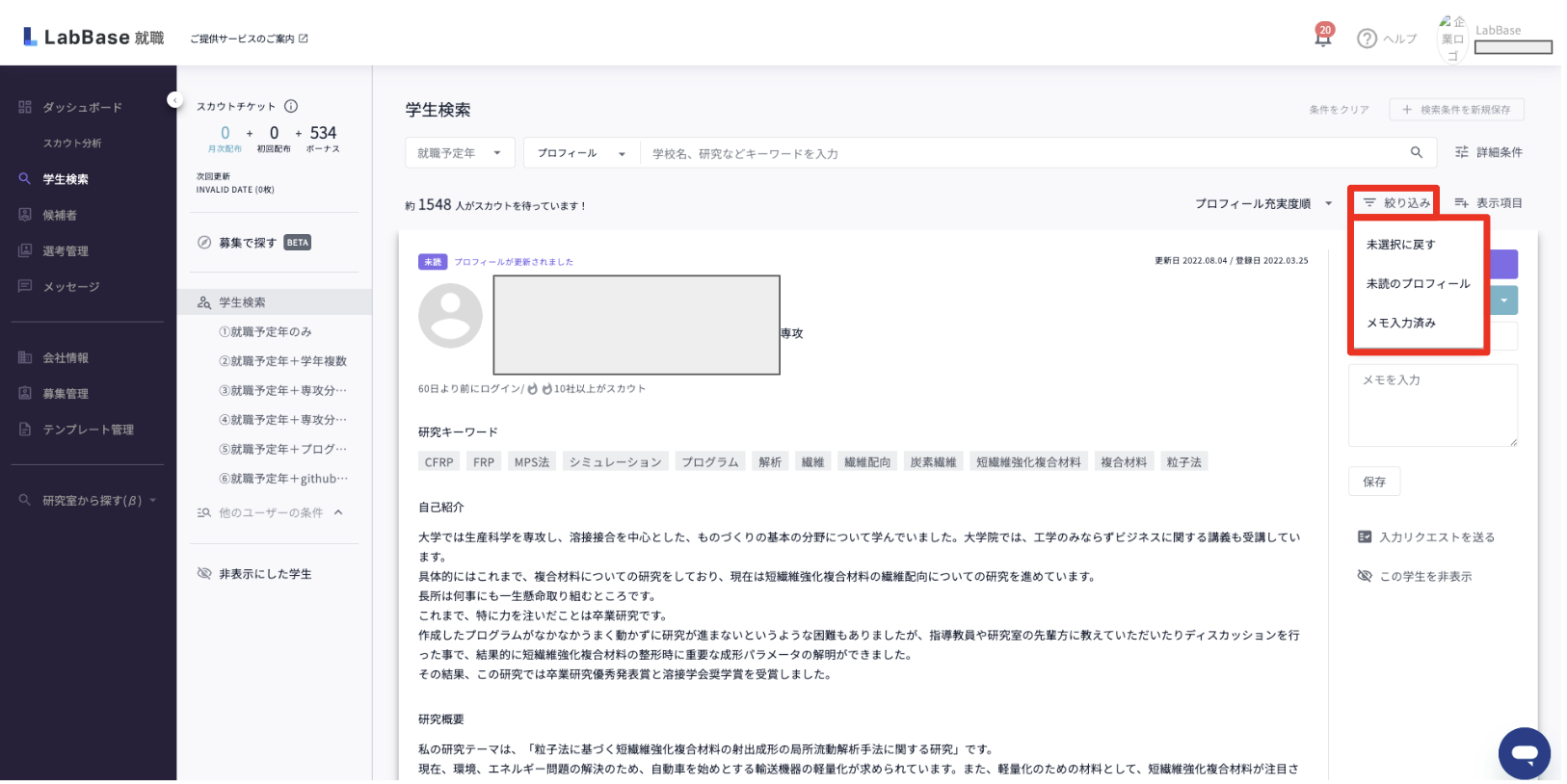Choose 未読のプロフィール from filter menu

[x=1419, y=284]
